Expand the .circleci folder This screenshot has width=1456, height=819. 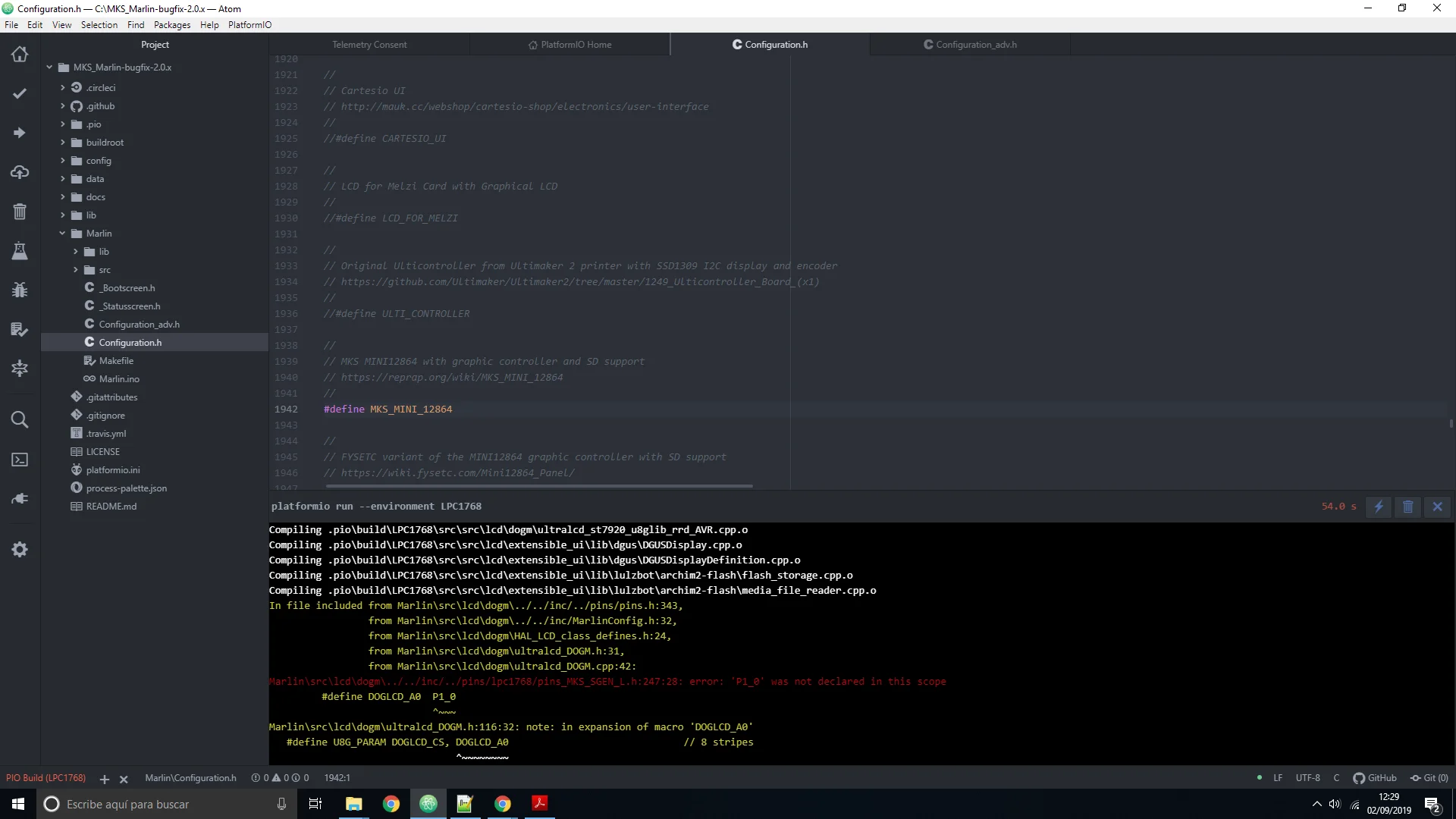click(x=63, y=88)
